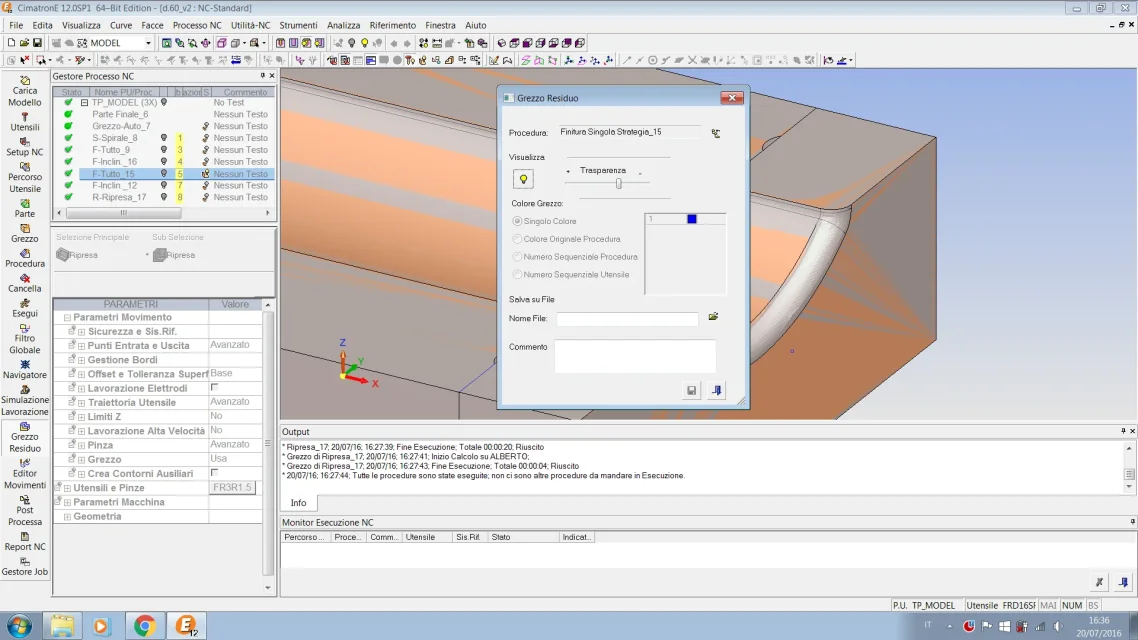Open the Carica Modello sidebar tool
Image resolution: width=1138 pixels, height=640 pixels.
pyautogui.click(x=25, y=90)
